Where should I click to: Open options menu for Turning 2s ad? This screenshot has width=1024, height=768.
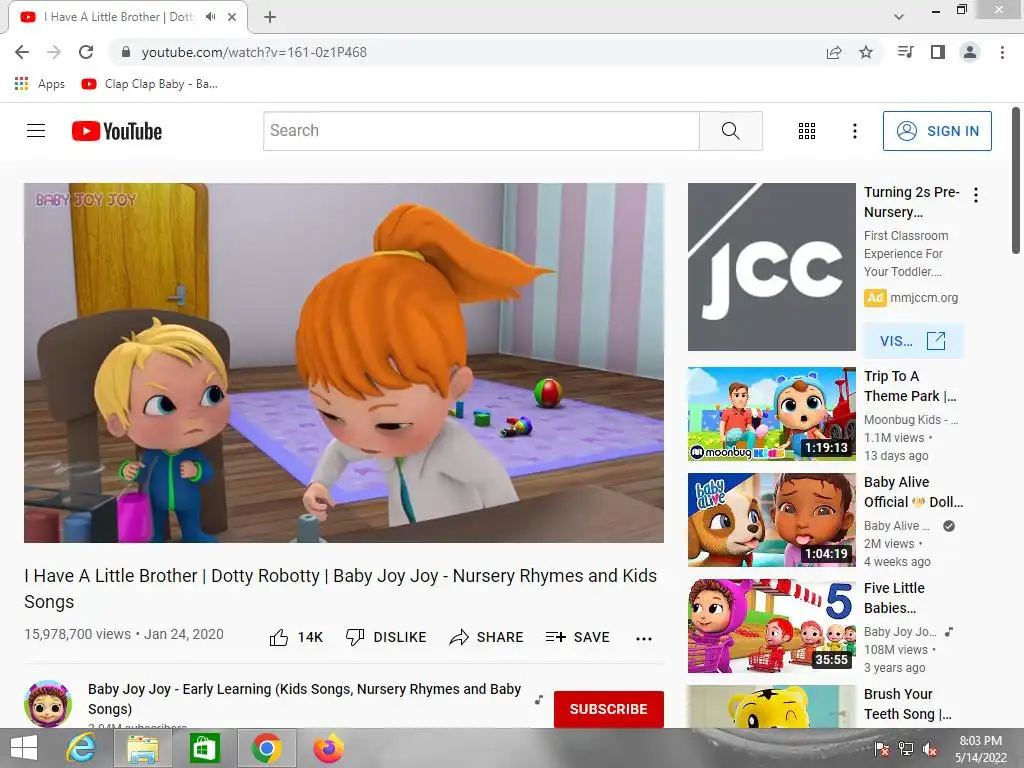976,195
